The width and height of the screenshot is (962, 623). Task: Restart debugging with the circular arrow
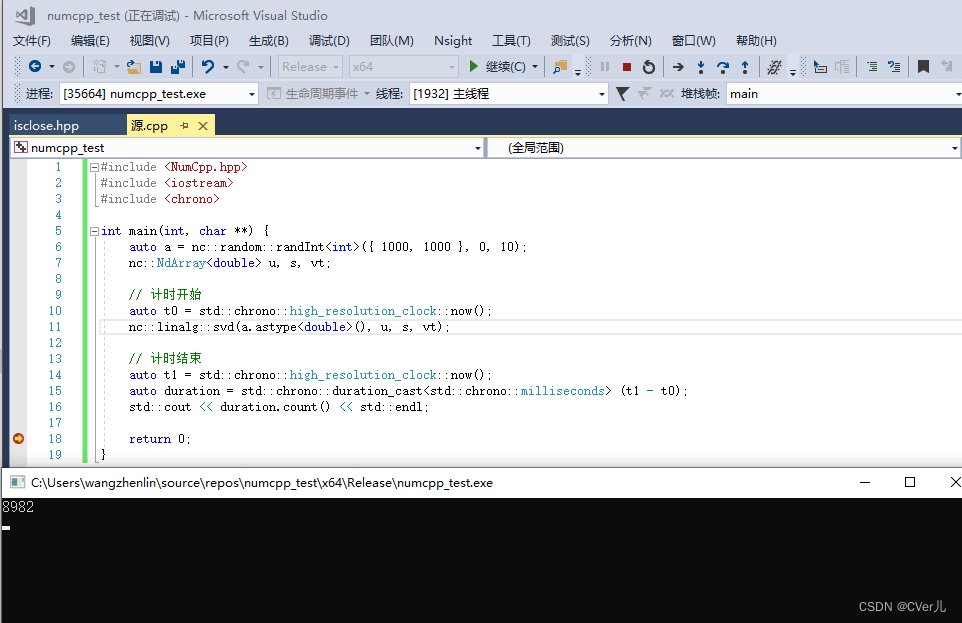[648, 66]
